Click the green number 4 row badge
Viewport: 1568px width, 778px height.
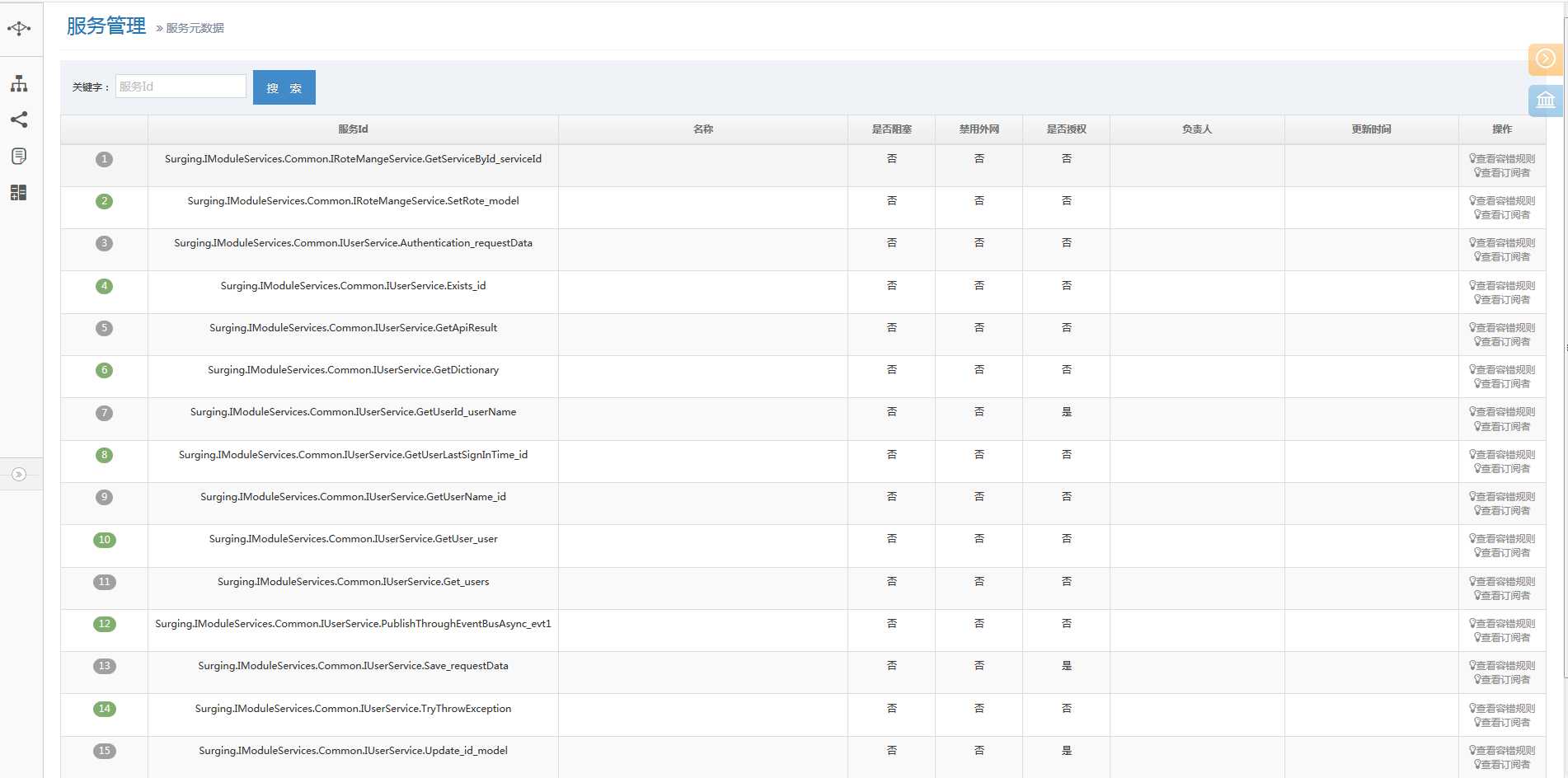click(104, 286)
